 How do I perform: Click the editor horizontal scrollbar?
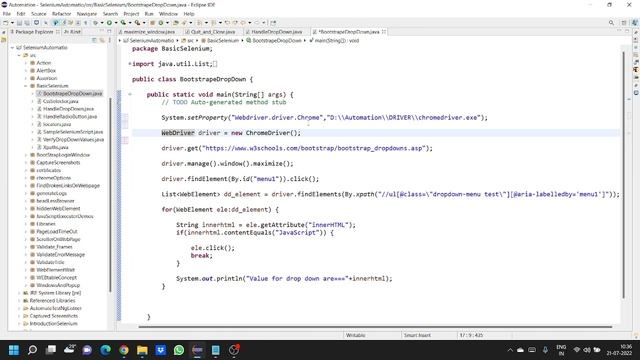tap(375, 327)
